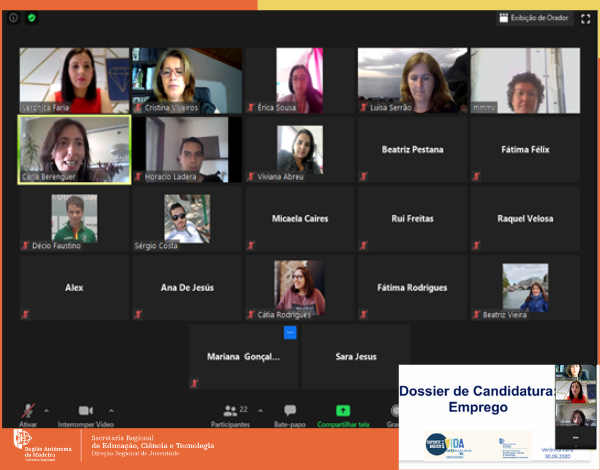
Task: Expand video options arrow beside Interromper Vídeo
Action: coord(110,410)
